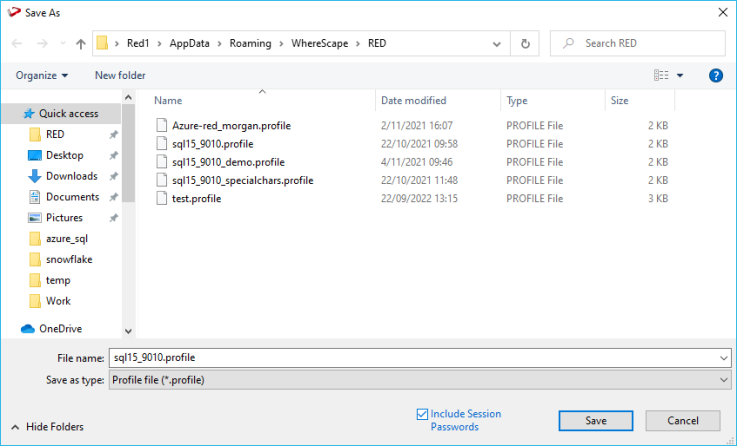
Task: Expand the address bar path dropdown
Action: pos(497,44)
